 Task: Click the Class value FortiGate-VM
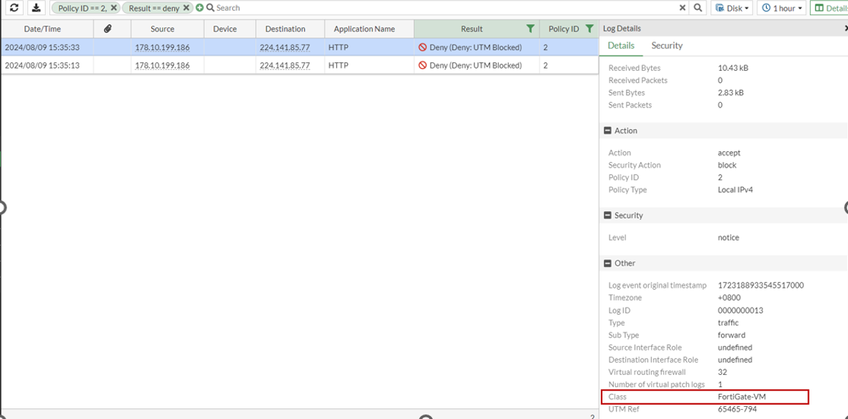(741, 397)
